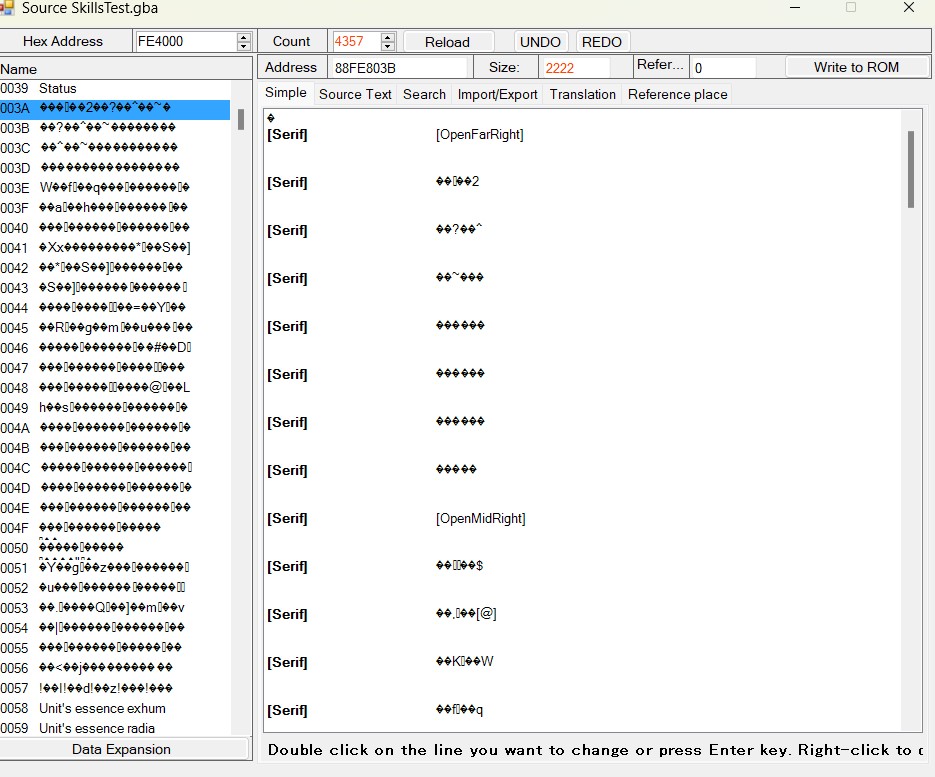This screenshot has height=777, width=935.
Task: Select list row 0049
Action: (115, 407)
